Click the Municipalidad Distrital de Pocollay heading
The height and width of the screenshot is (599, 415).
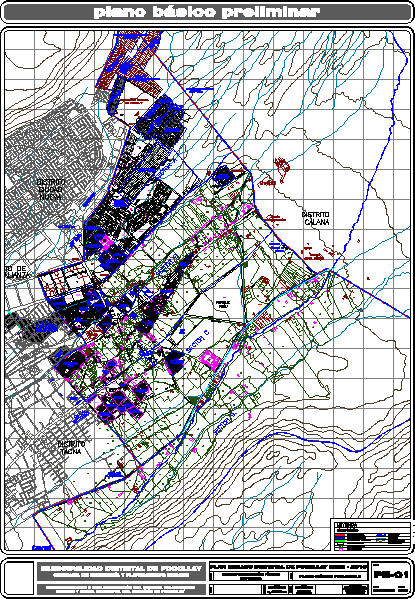tap(121, 568)
